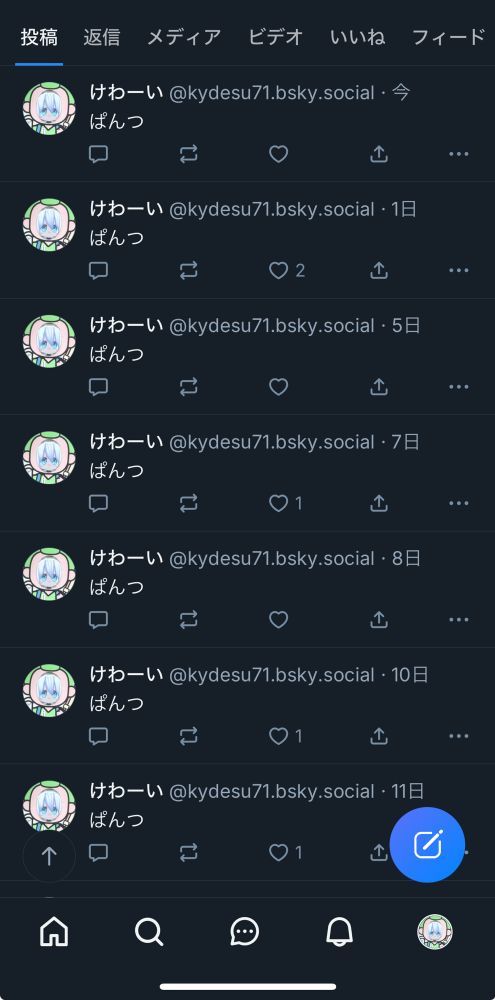Open the Notifications bell icon
The width and height of the screenshot is (495, 1000).
coord(339,932)
